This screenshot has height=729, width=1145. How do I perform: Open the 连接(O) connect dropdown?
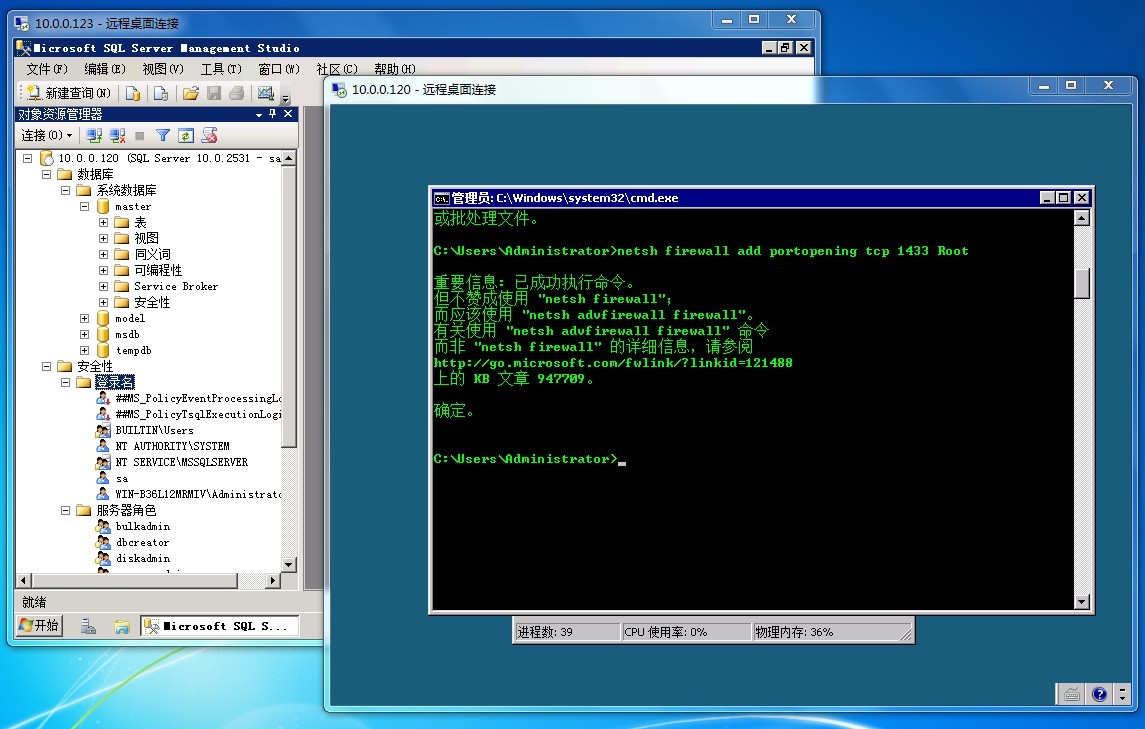click(47, 135)
